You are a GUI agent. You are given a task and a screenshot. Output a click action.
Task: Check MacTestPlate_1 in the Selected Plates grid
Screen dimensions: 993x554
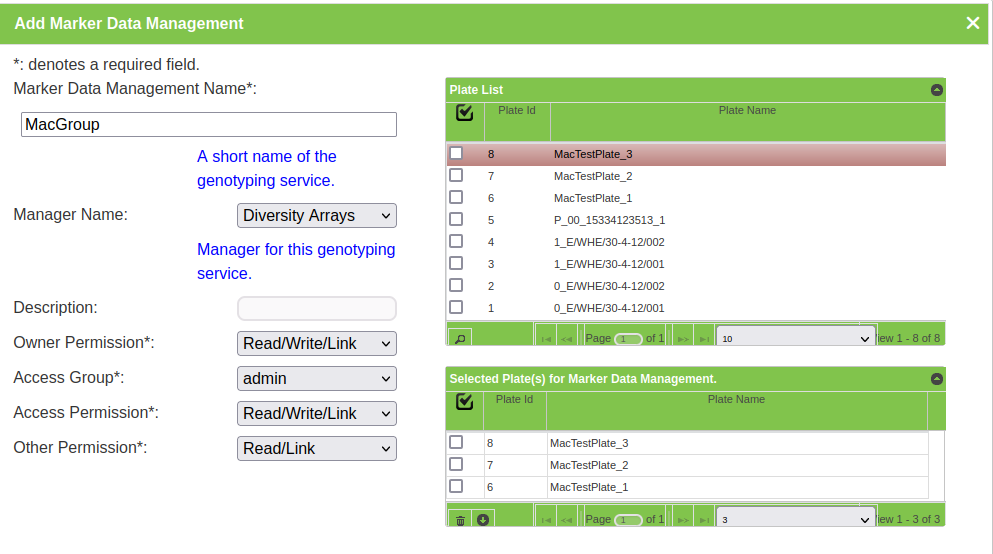pos(456,486)
